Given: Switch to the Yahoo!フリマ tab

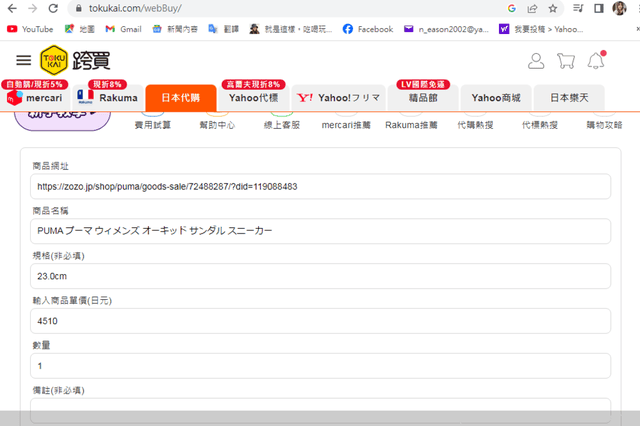Looking at the screenshot, I should [338, 98].
